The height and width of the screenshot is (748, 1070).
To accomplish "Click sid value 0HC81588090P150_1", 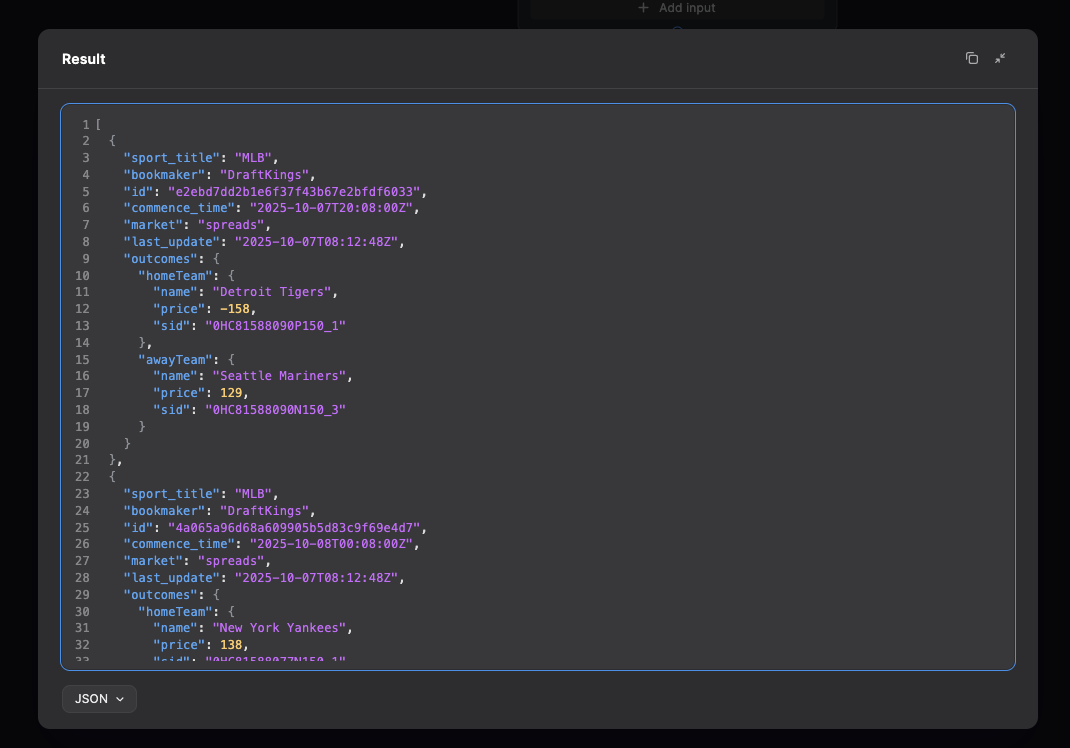I will pos(276,326).
